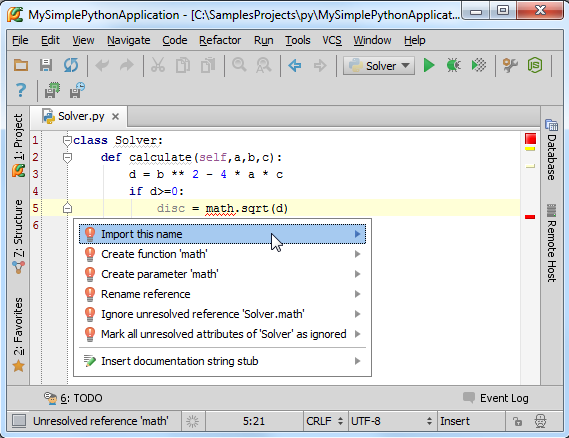The width and height of the screenshot is (569, 438).
Task: Open the inspector hat icon in status bar
Action: (541, 421)
